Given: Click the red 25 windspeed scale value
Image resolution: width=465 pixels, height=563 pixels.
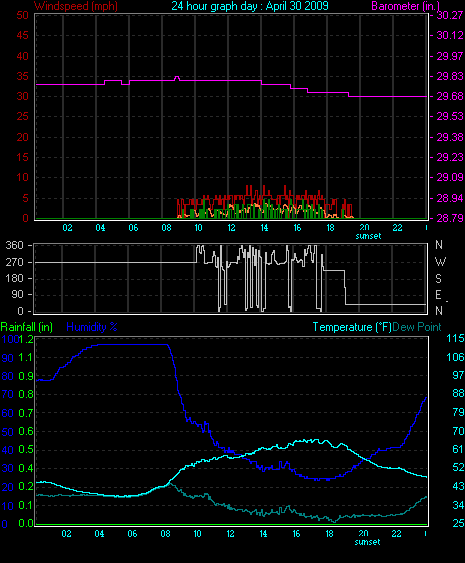Looking at the screenshot, I should click(22, 117).
